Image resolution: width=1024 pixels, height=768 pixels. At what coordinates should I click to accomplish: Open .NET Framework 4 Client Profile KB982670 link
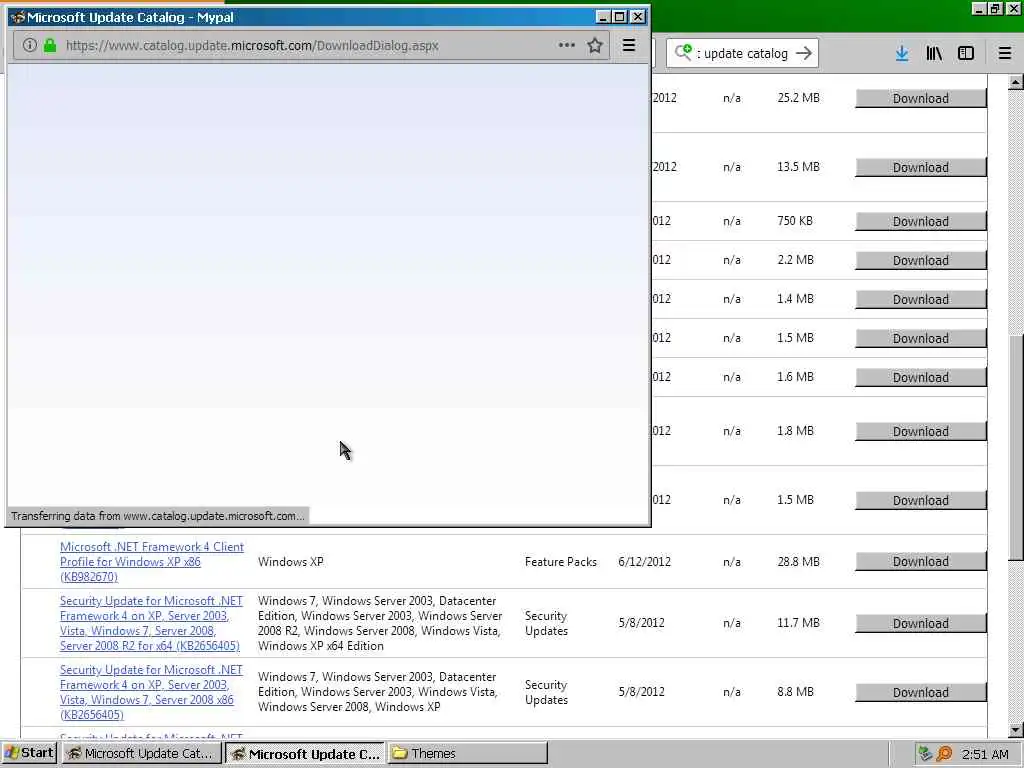click(x=152, y=562)
